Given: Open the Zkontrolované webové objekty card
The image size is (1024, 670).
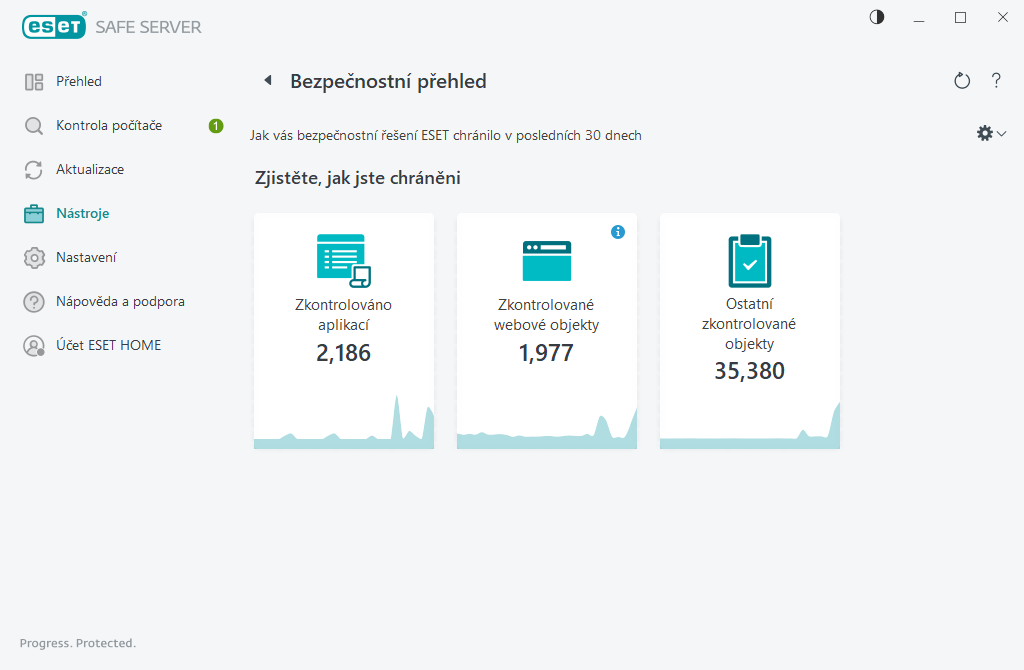Looking at the screenshot, I should click(x=547, y=330).
